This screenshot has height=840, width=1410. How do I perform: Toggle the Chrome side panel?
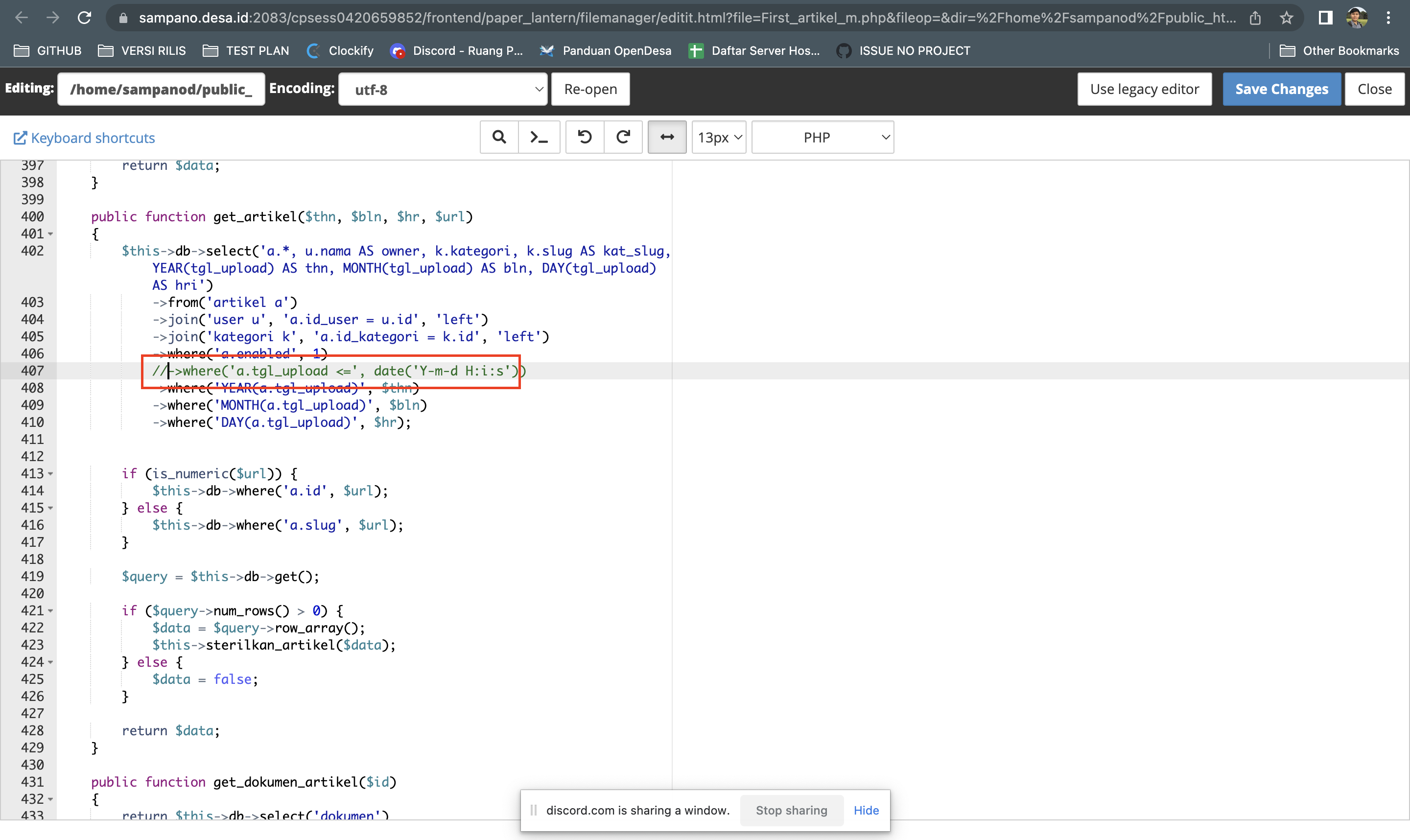click(1324, 18)
